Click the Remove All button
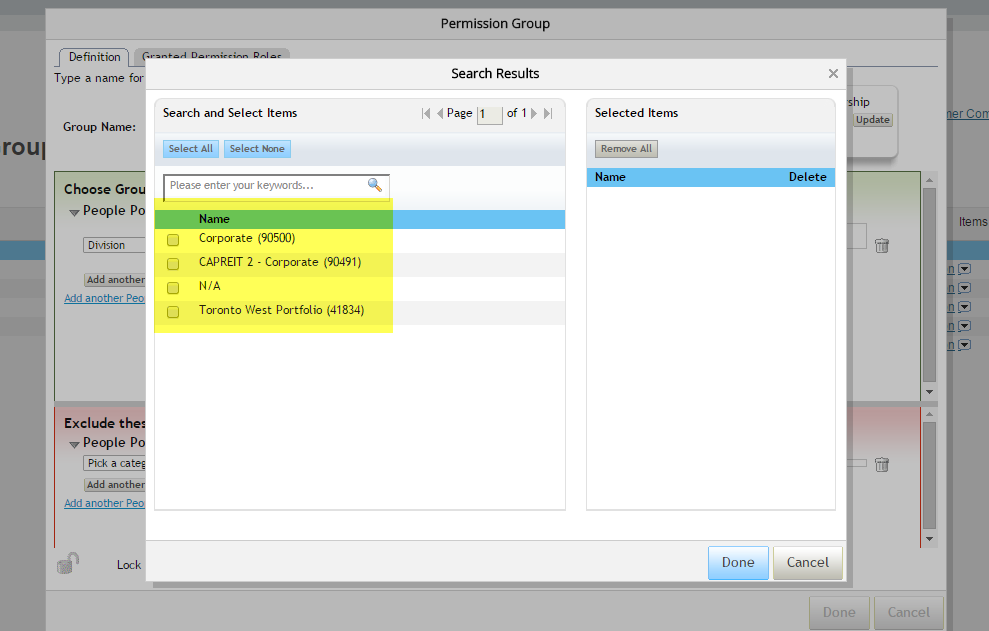This screenshot has width=989, height=631. click(x=626, y=149)
